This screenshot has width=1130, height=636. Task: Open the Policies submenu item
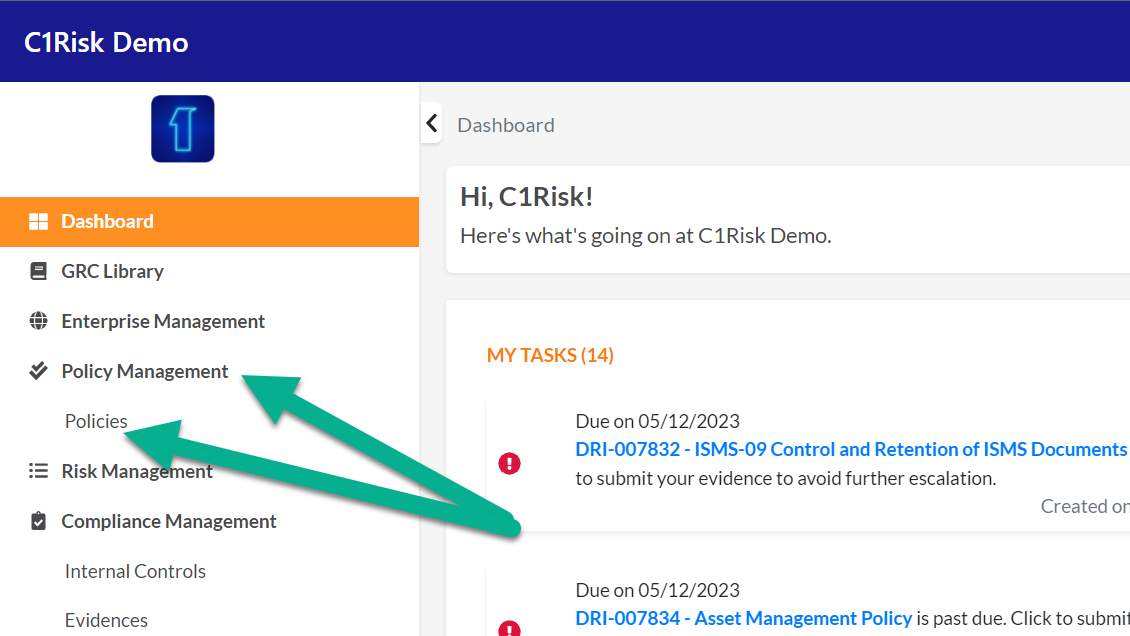(x=96, y=421)
